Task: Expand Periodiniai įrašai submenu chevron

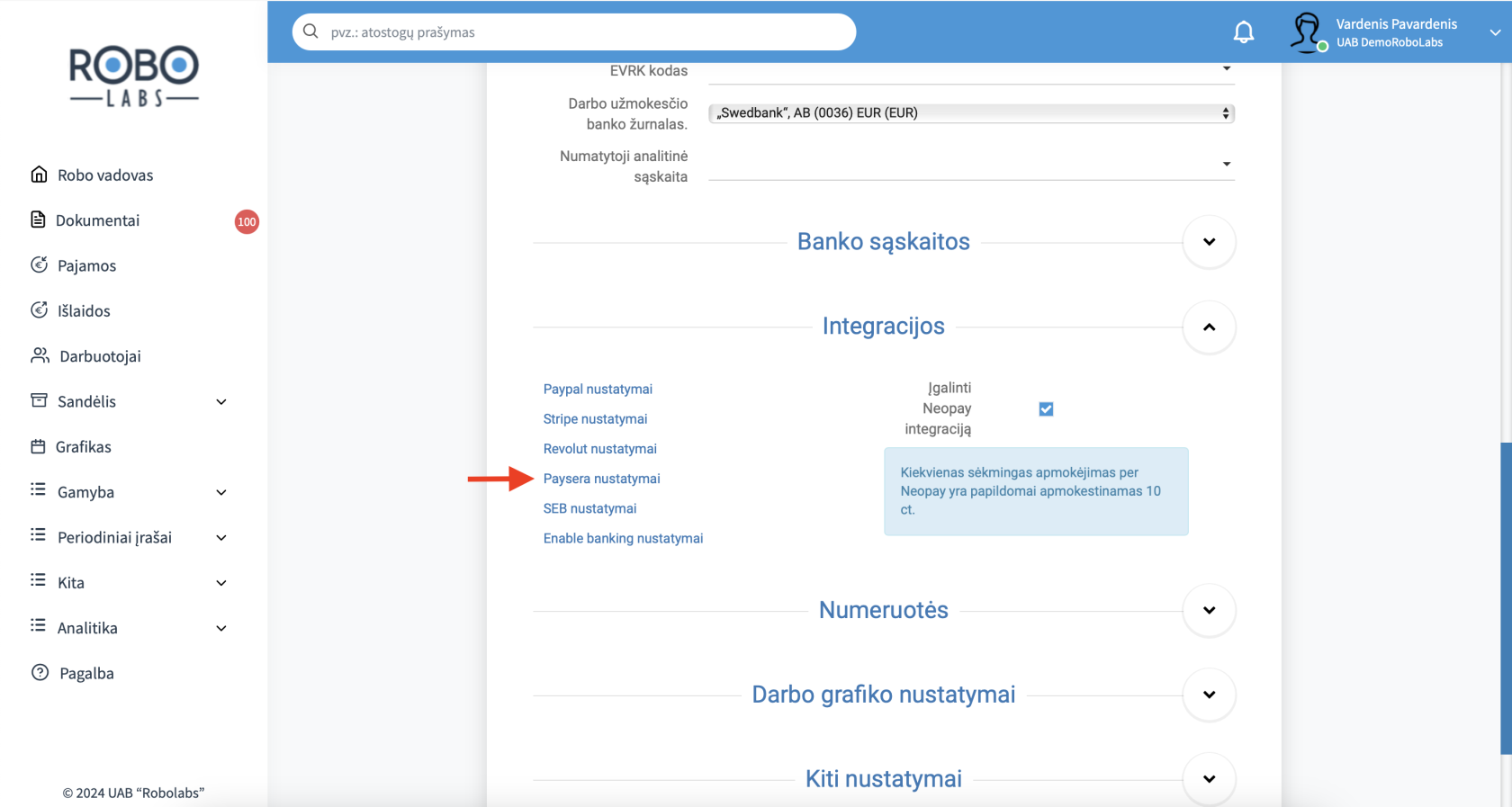Action: [221, 538]
